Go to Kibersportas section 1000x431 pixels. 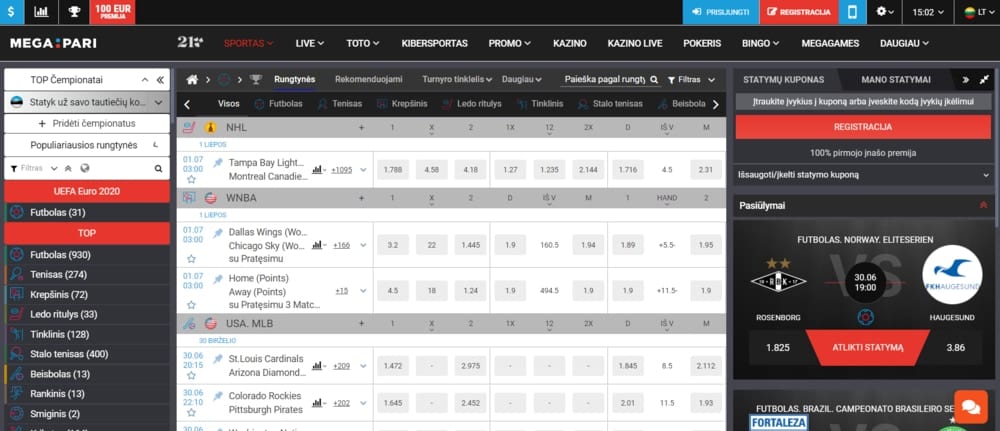[434, 43]
